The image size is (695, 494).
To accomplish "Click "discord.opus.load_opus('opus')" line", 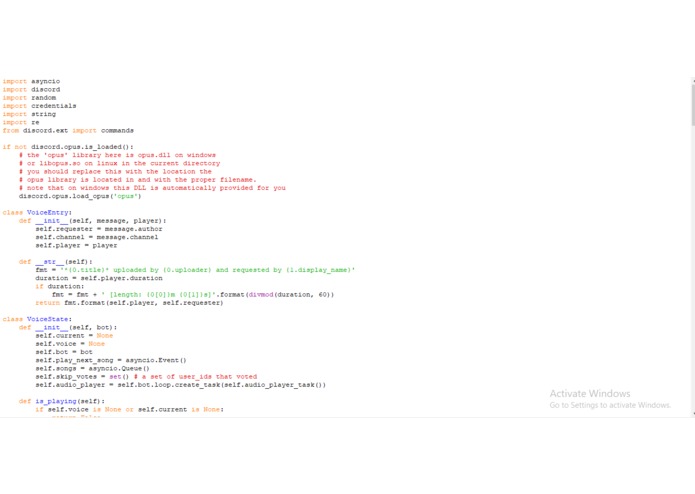I will coord(80,196).
